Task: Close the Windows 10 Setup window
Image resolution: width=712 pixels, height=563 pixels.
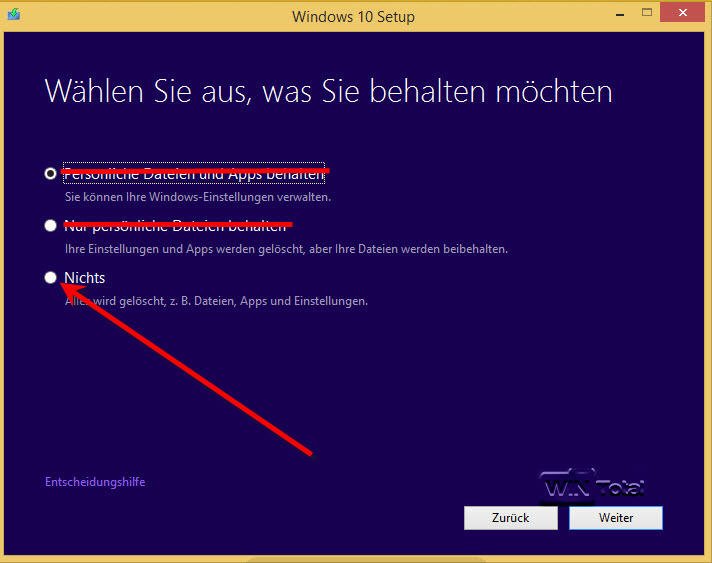Action: tap(682, 12)
